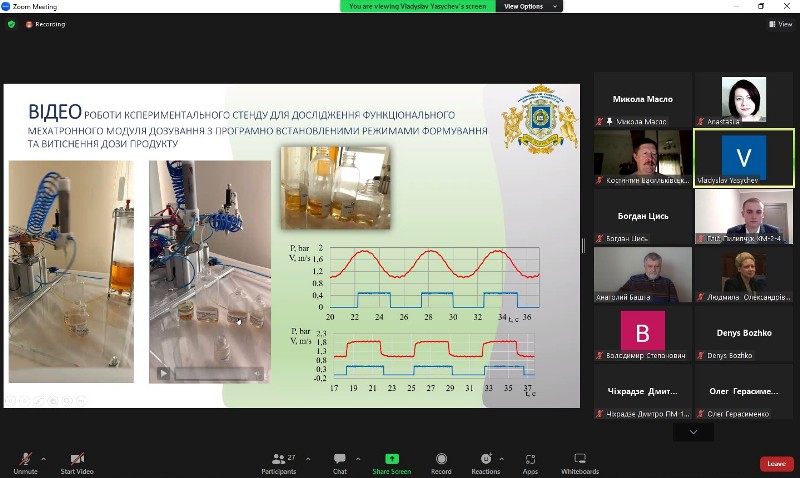Click the video progress bar on slide
Screen dimensions: 800x478
point(212,374)
